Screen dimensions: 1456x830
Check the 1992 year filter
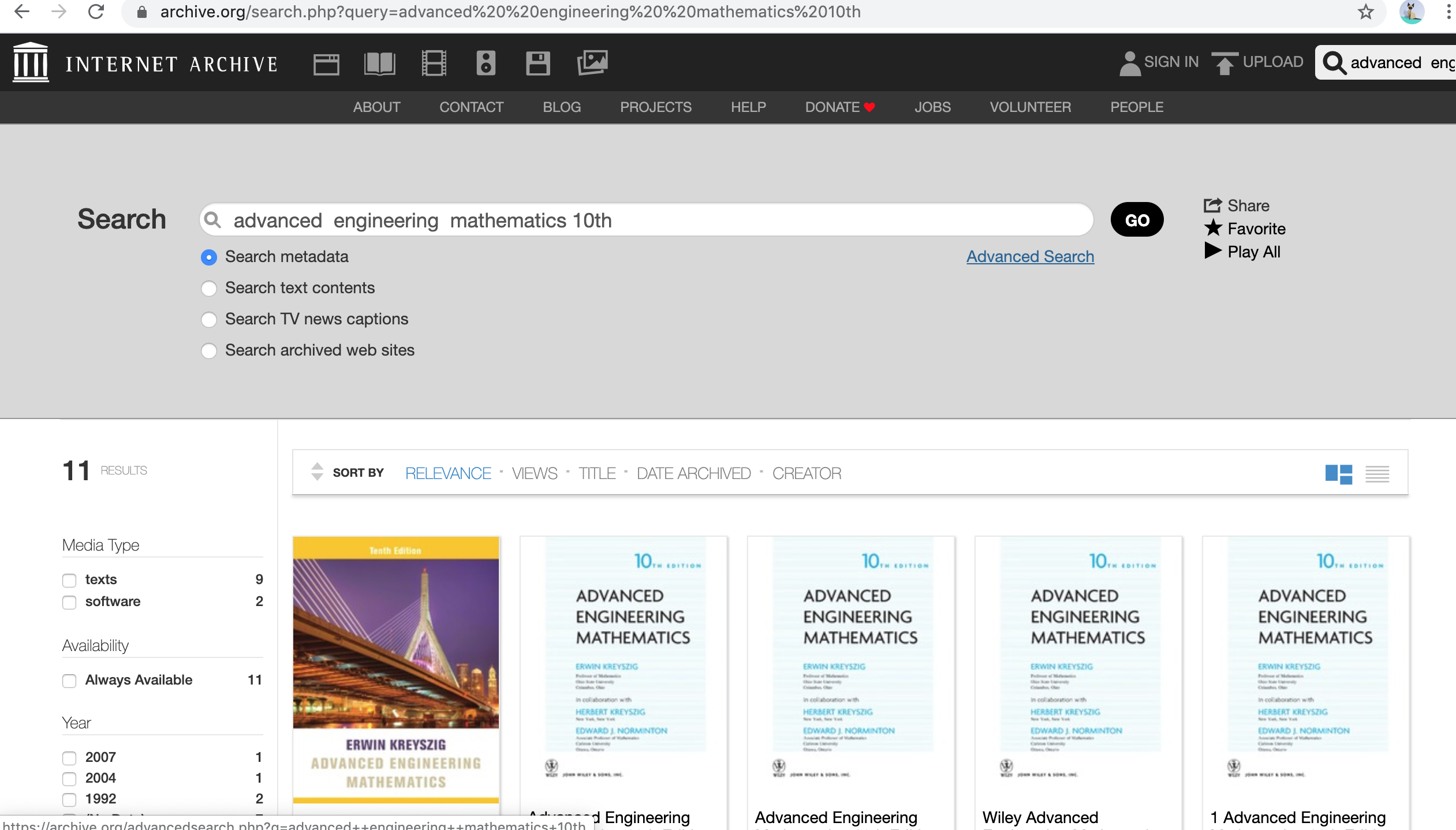[x=69, y=799]
